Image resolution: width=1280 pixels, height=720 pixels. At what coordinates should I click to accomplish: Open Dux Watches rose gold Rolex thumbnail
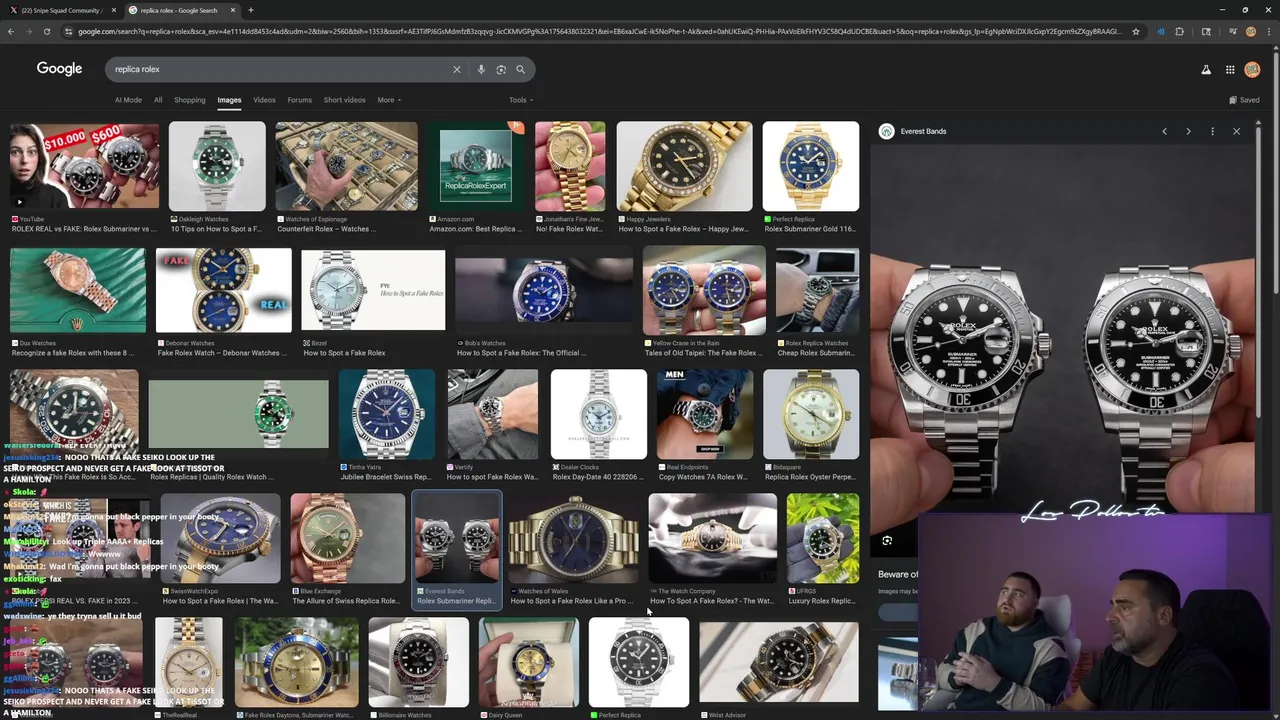(x=78, y=290)
